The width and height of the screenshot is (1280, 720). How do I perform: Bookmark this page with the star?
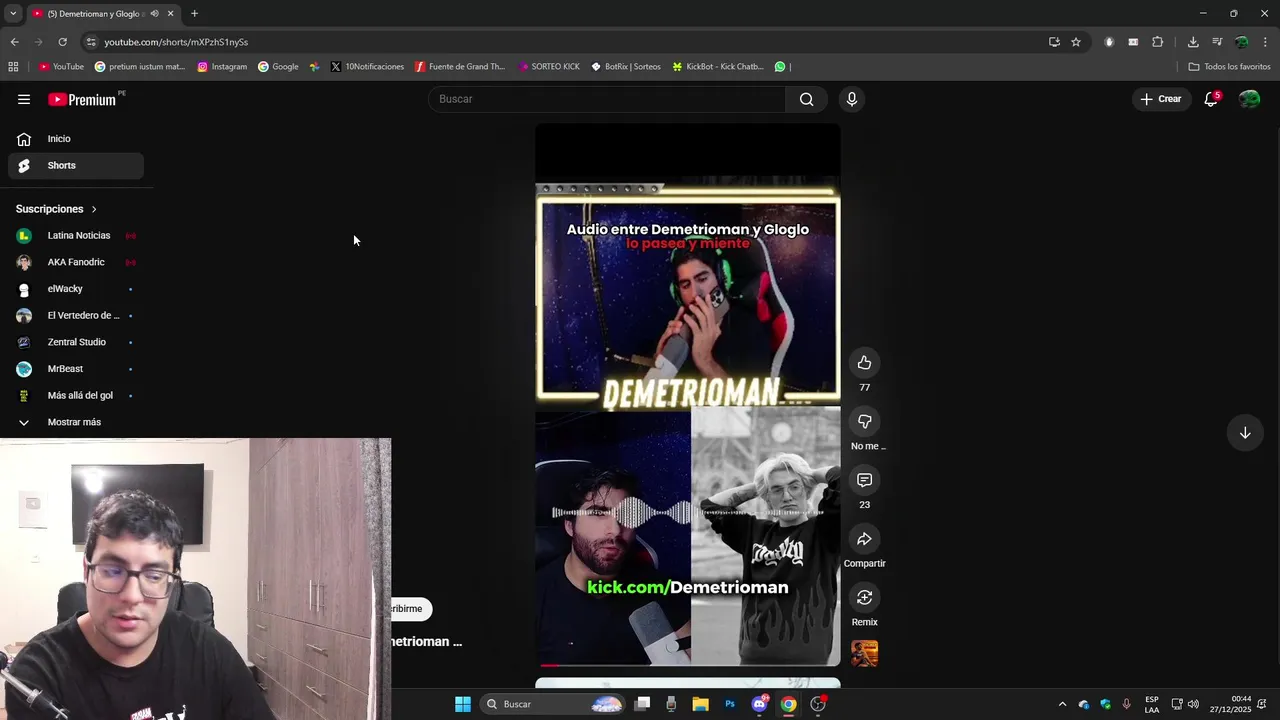(1076, 42)
